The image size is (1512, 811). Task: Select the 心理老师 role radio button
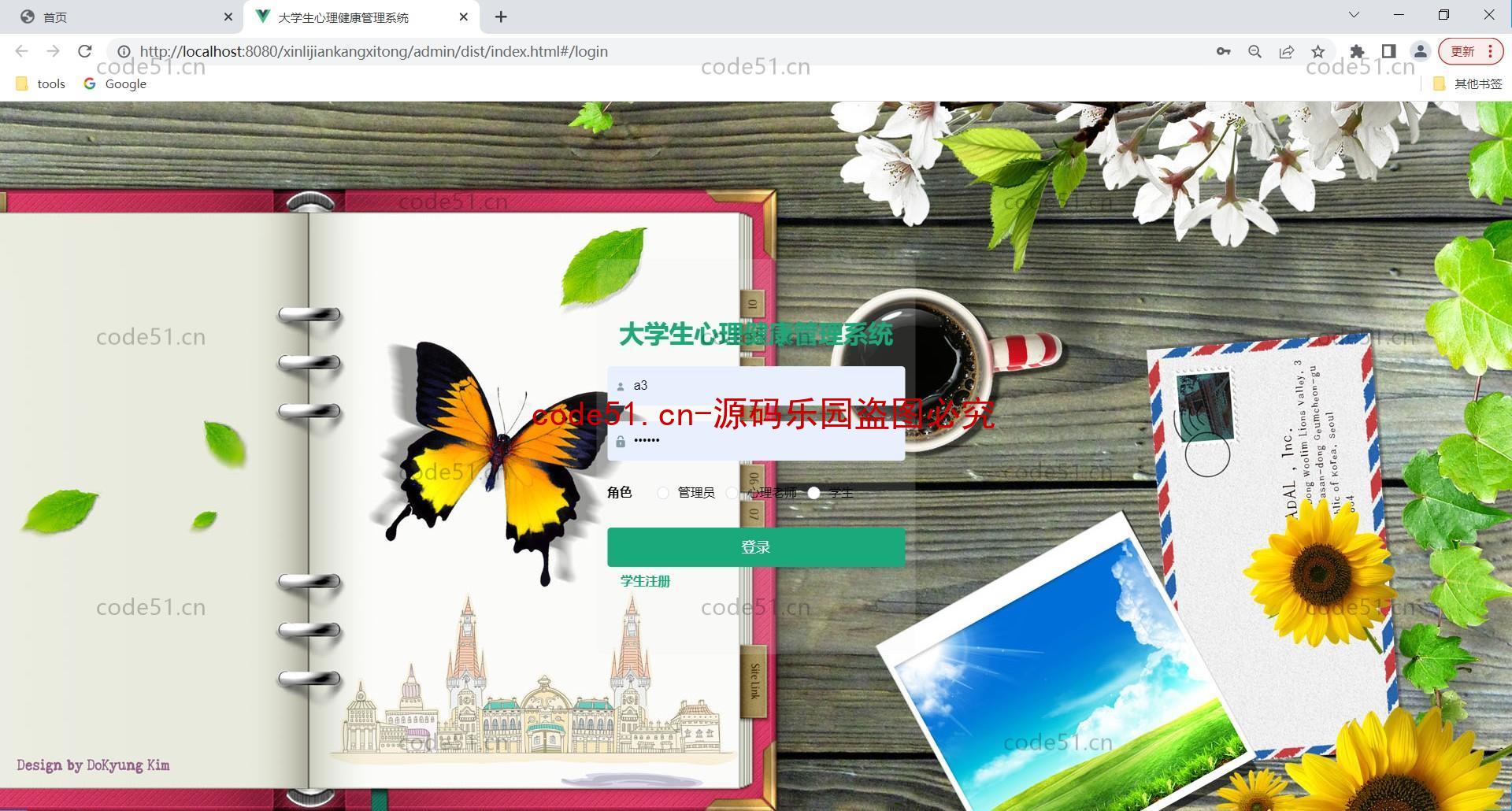coord(732,493)
